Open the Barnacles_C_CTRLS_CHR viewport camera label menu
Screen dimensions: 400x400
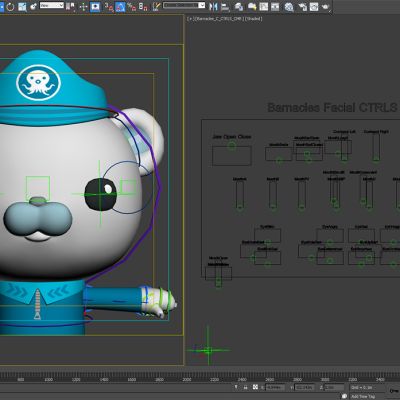219,19
